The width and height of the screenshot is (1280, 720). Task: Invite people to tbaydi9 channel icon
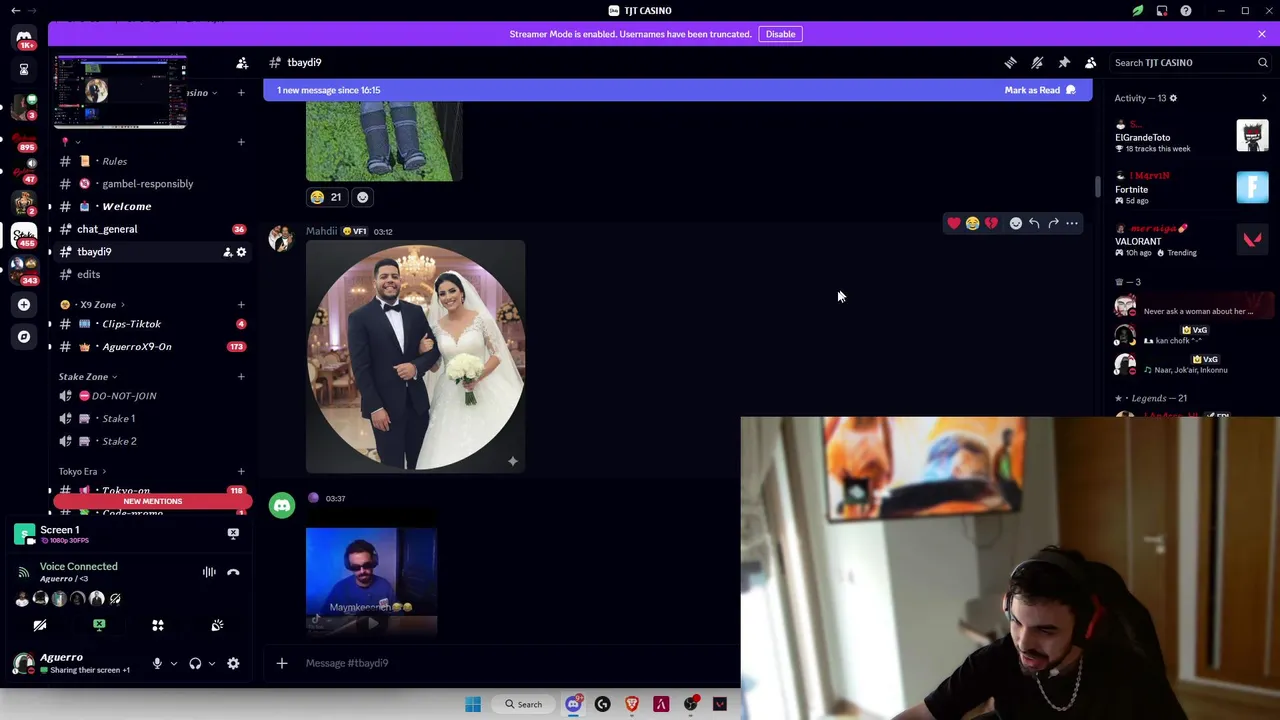coord(227,252)
